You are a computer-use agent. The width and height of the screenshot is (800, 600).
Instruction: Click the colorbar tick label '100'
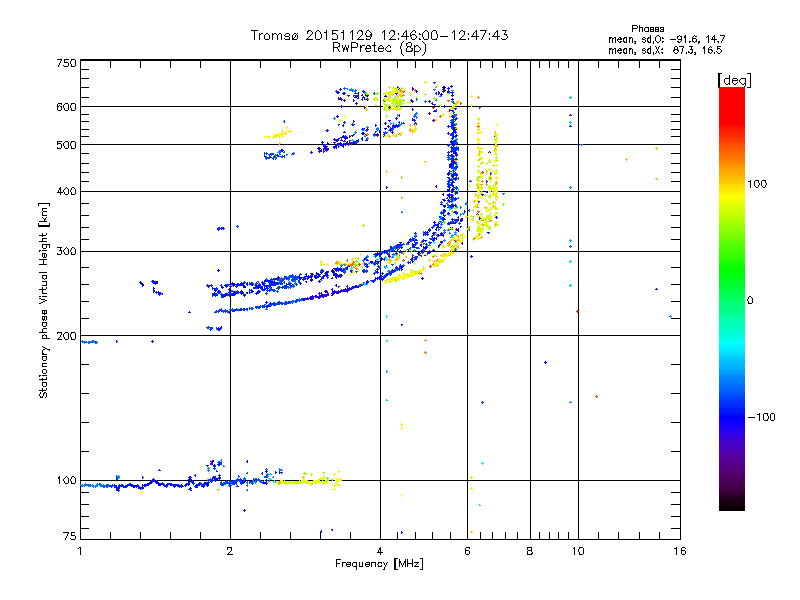click(757, 184)
